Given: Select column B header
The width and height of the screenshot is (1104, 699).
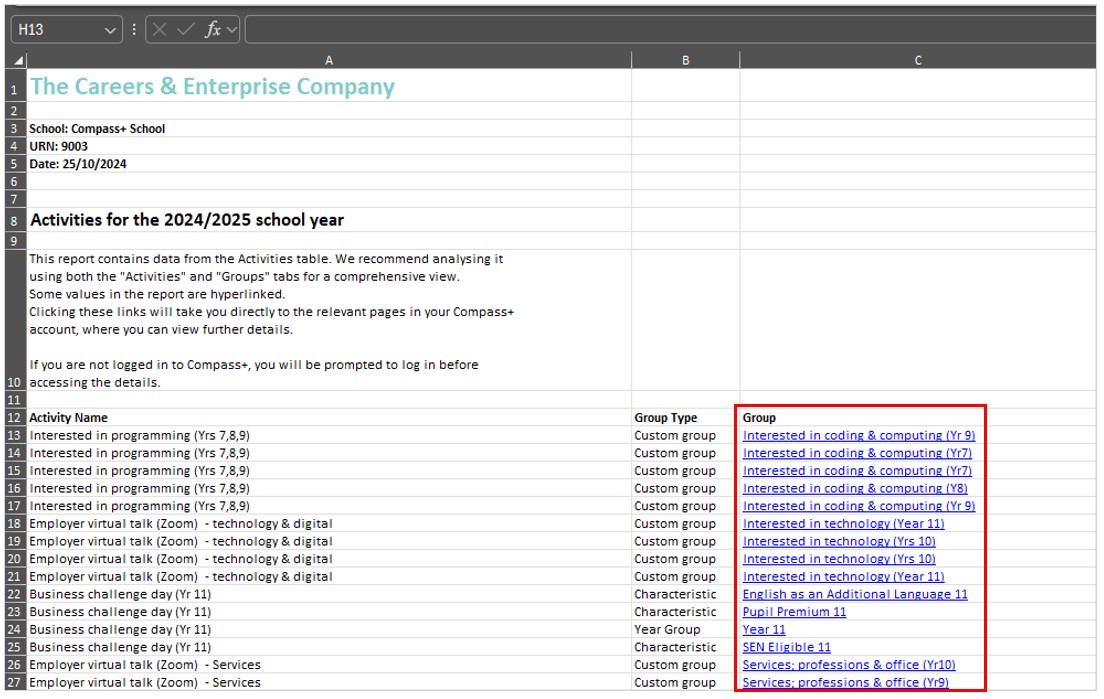Looking at the screenshot, I should click(685, 61).
